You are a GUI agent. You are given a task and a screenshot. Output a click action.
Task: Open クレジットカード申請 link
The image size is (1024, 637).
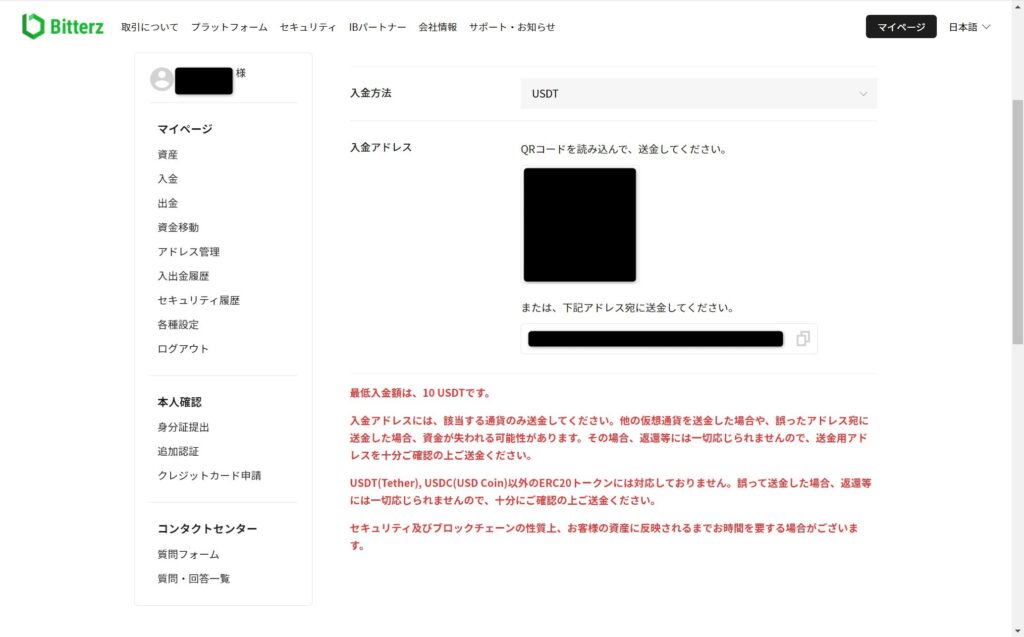[209, 476]
